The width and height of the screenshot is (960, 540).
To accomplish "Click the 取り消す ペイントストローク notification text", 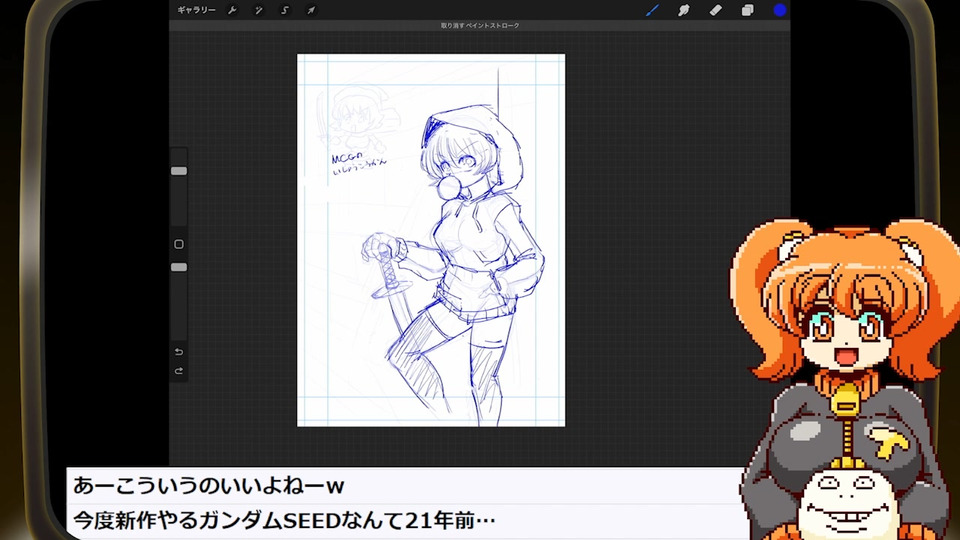I will [x=480, y=26].
